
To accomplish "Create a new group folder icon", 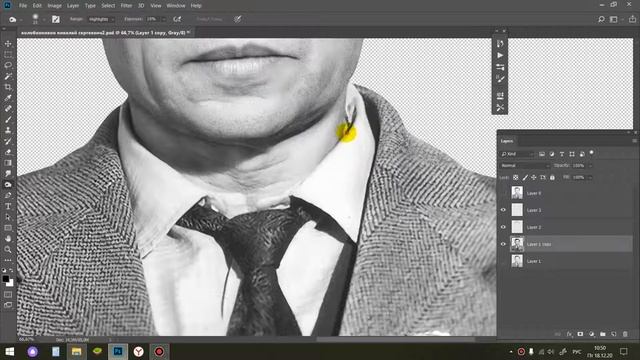I will 603,334.
